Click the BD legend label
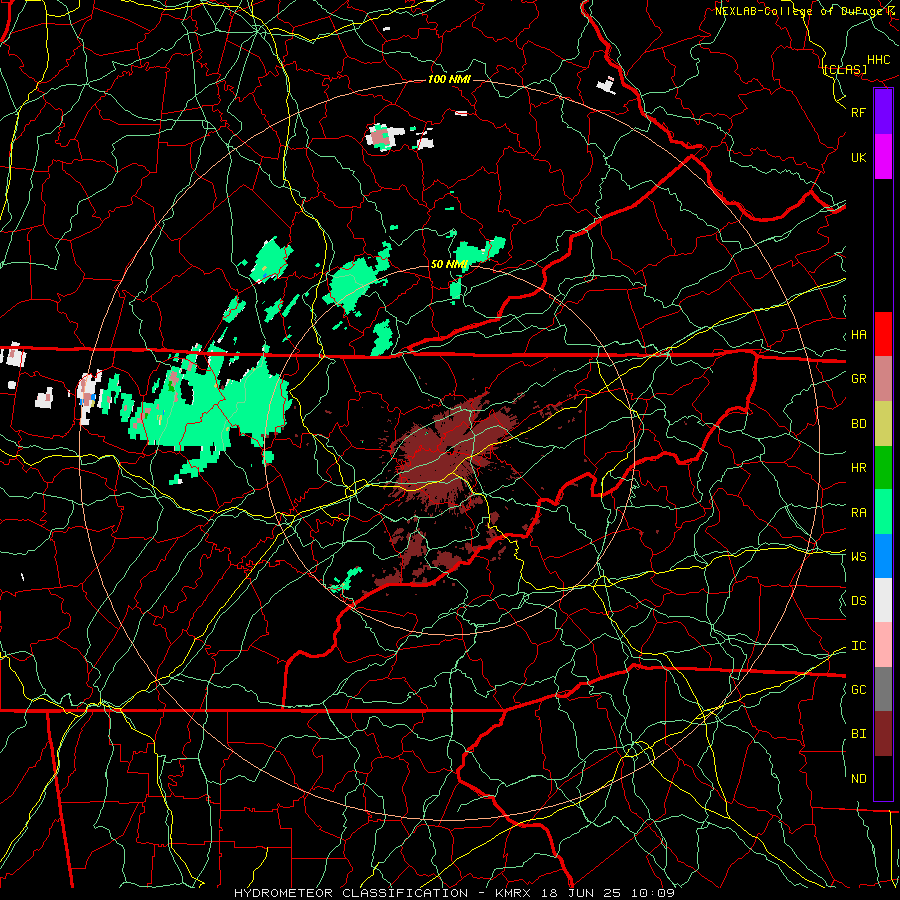The image size is (900, 900). (x=859, y=424)
